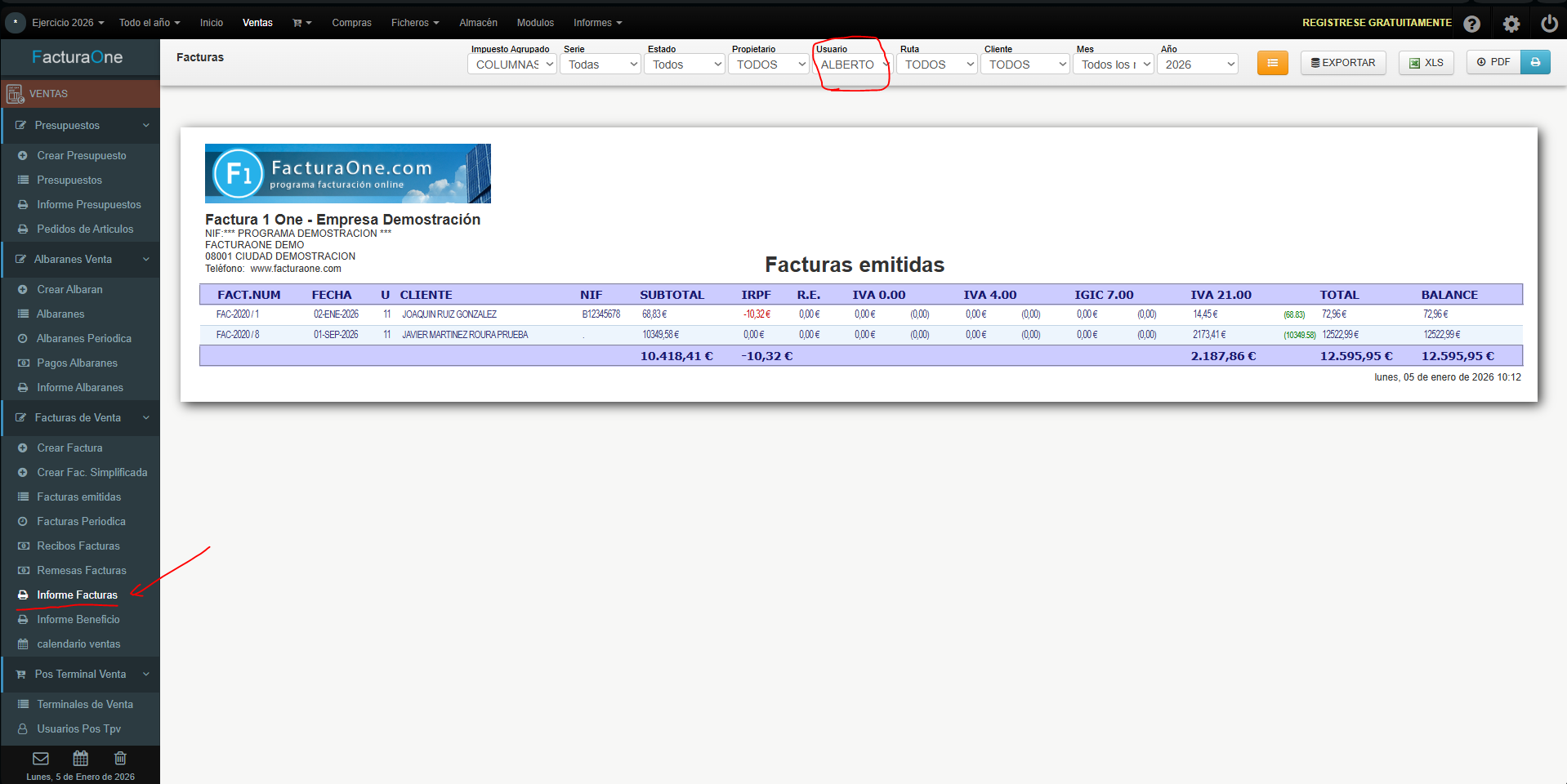Screen dimensions: 1567x784
Task: Open the Ejercicio 2026 dropdown
Action: point(68,23)
